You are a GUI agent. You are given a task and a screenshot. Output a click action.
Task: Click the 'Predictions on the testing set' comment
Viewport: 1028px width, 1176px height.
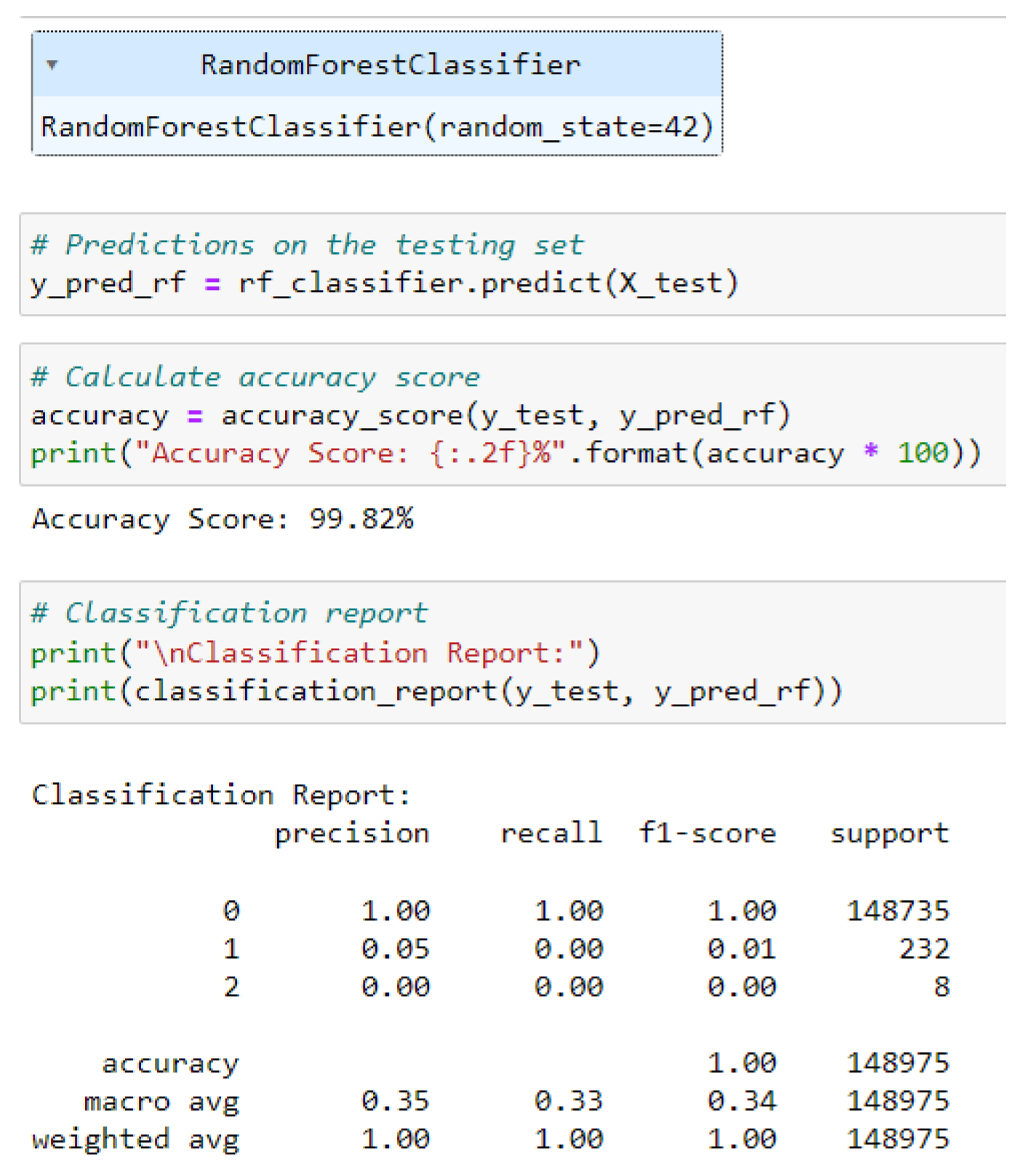(306, 245)
